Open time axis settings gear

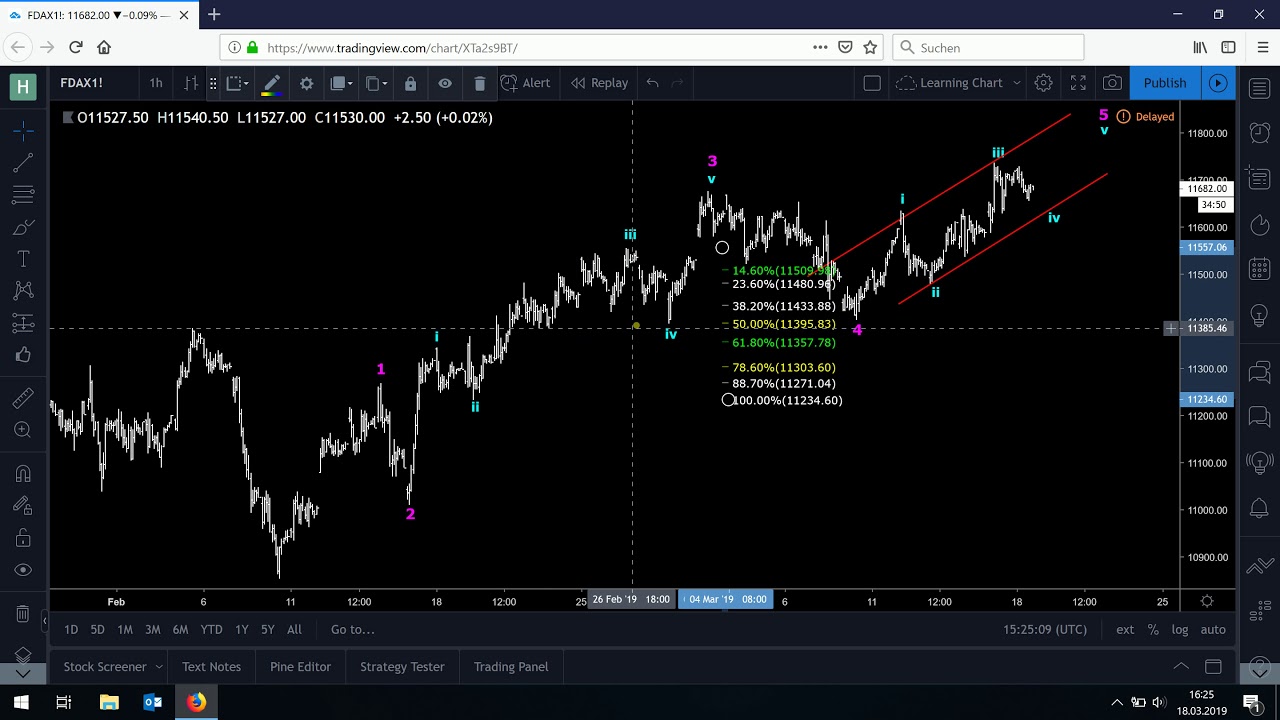tap(1207, 601)
